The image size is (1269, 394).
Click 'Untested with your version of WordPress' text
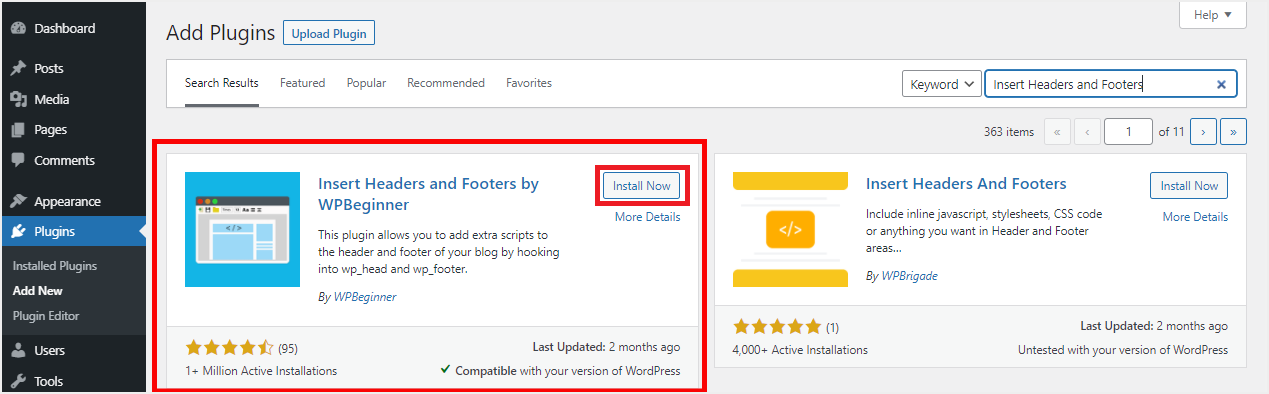point(1123,350)
